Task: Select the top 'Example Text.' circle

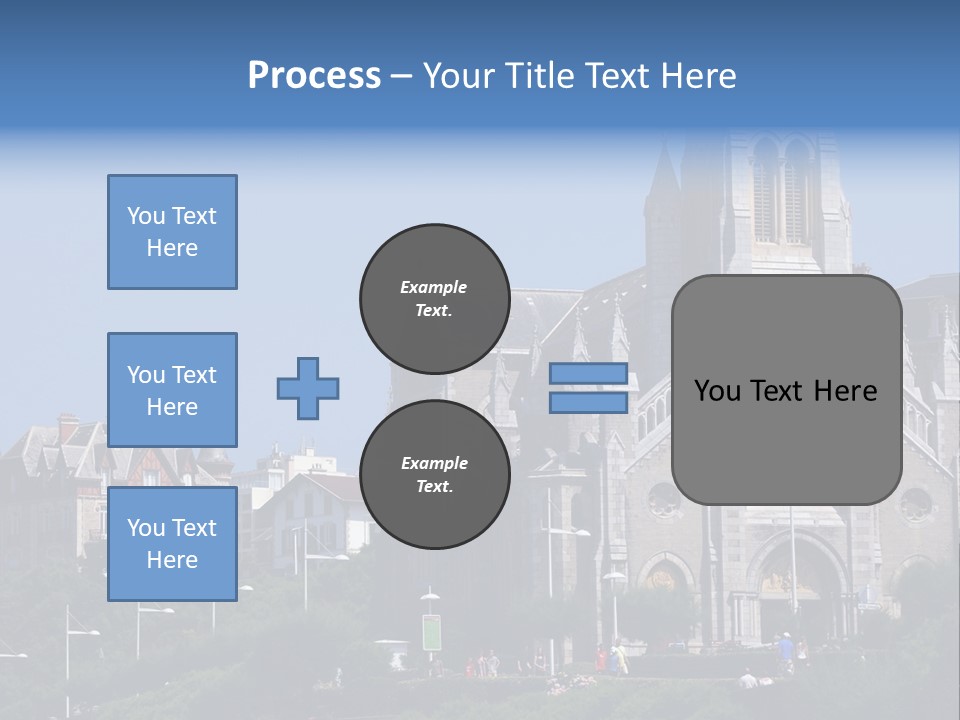Action: click(x=434, y=298)
